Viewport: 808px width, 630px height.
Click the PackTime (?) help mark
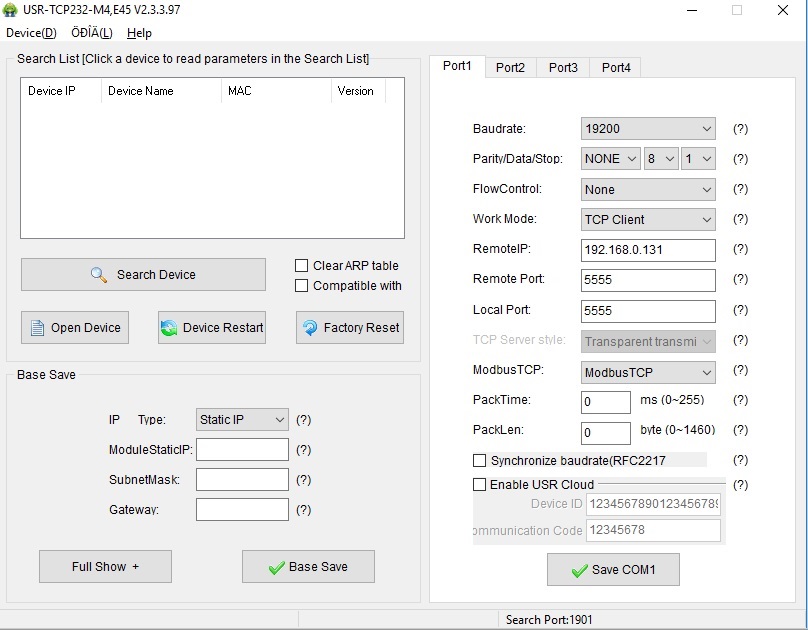coord(740,400)
